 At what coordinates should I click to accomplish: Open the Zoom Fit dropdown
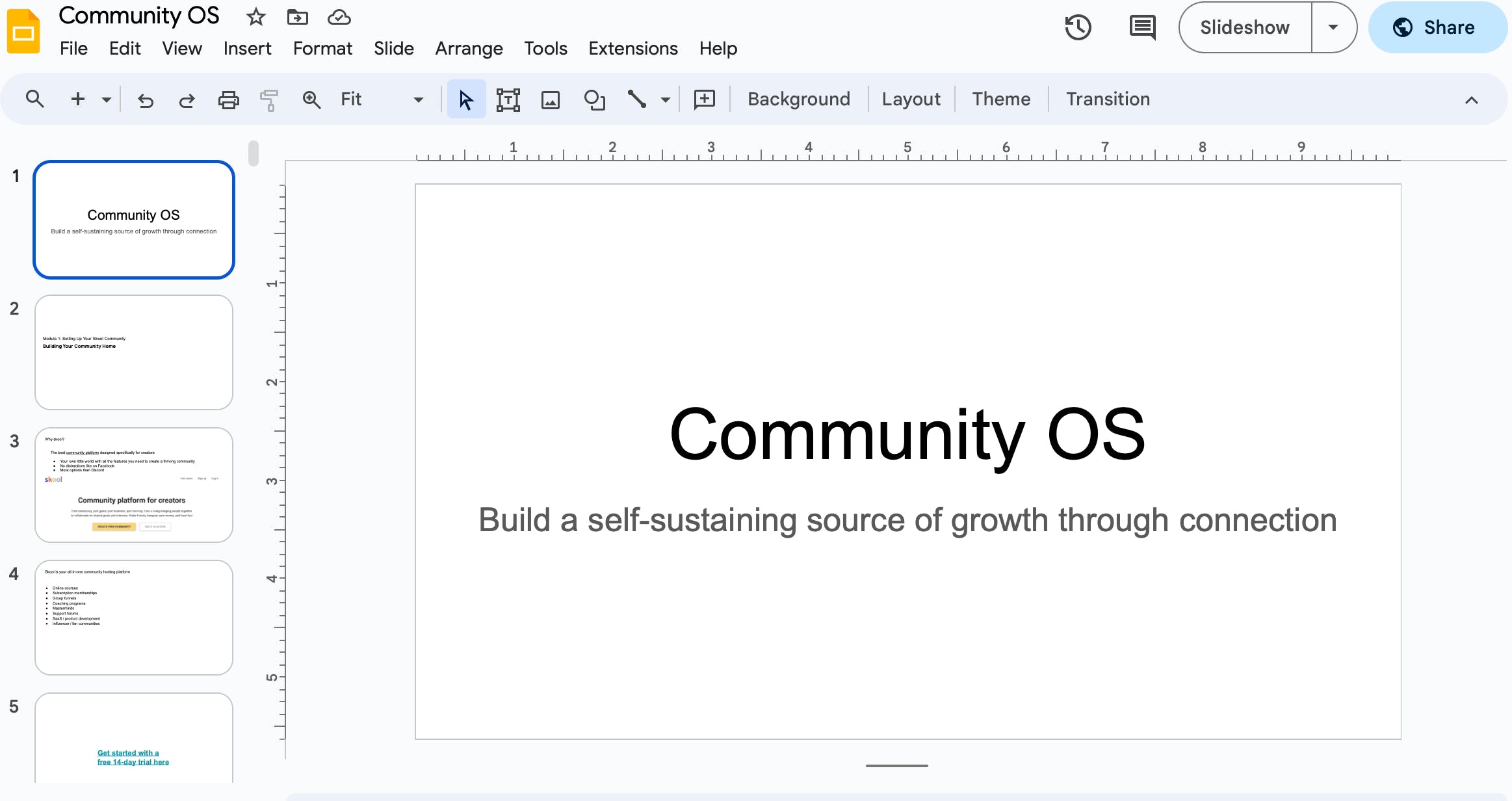[x=418, y=99]
